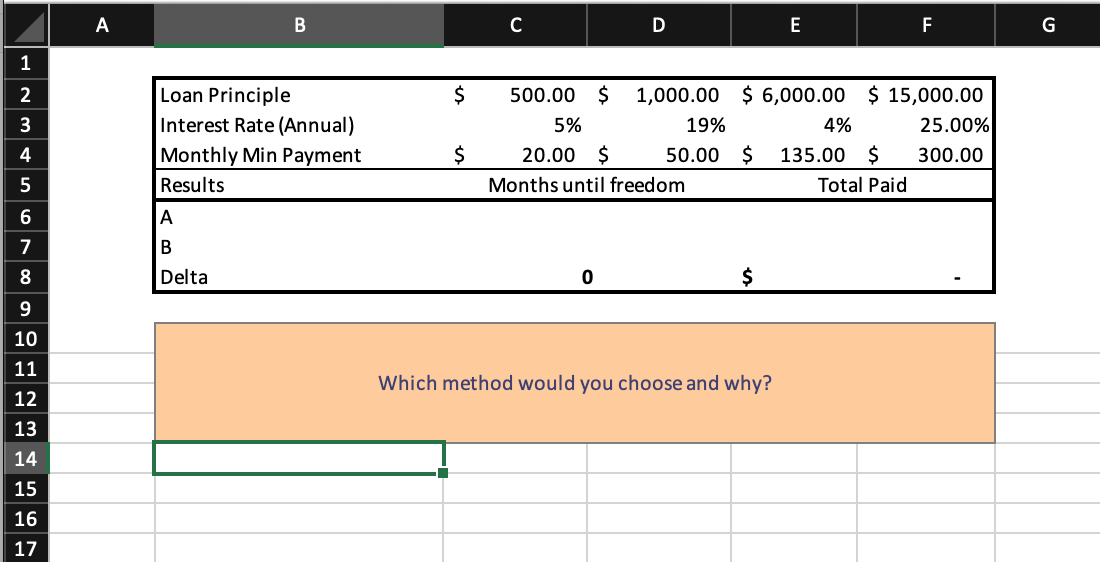Select column B header
This screenshot has width=1100, height=562.
point(299,25)
